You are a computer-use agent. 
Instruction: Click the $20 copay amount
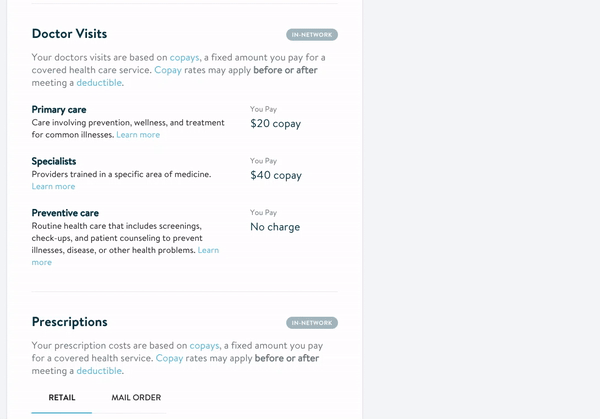[x=276, y=124]
